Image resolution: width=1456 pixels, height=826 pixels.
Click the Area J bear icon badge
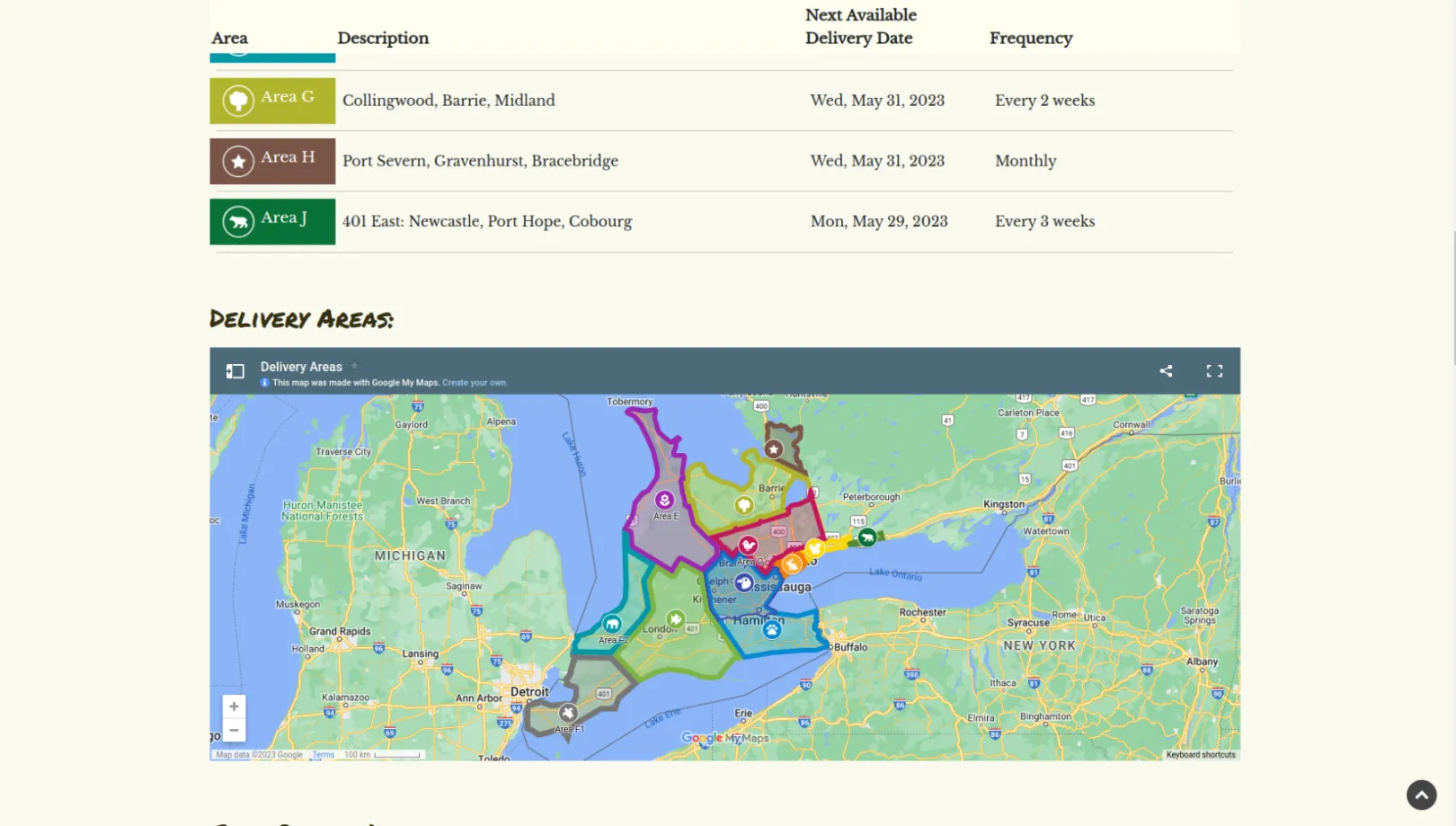pyautogui.click(x=238, y=221)
